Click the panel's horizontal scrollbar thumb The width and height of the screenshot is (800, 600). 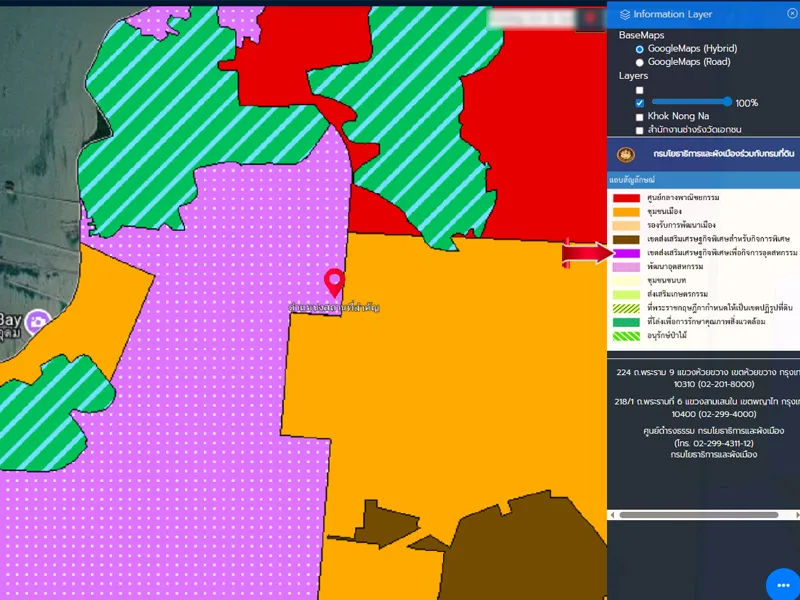698,515
